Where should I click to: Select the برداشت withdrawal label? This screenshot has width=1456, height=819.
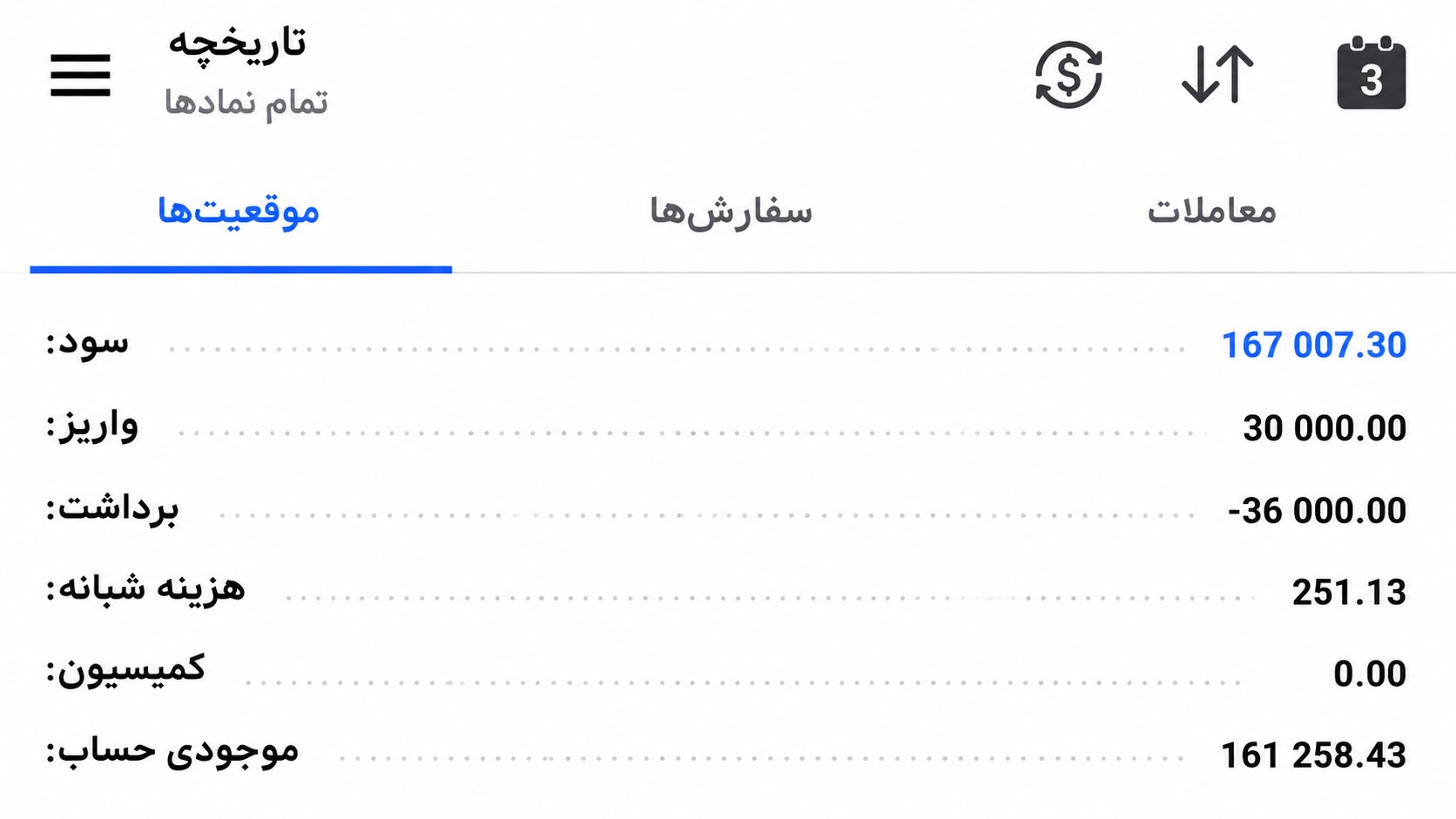(112, 507)
